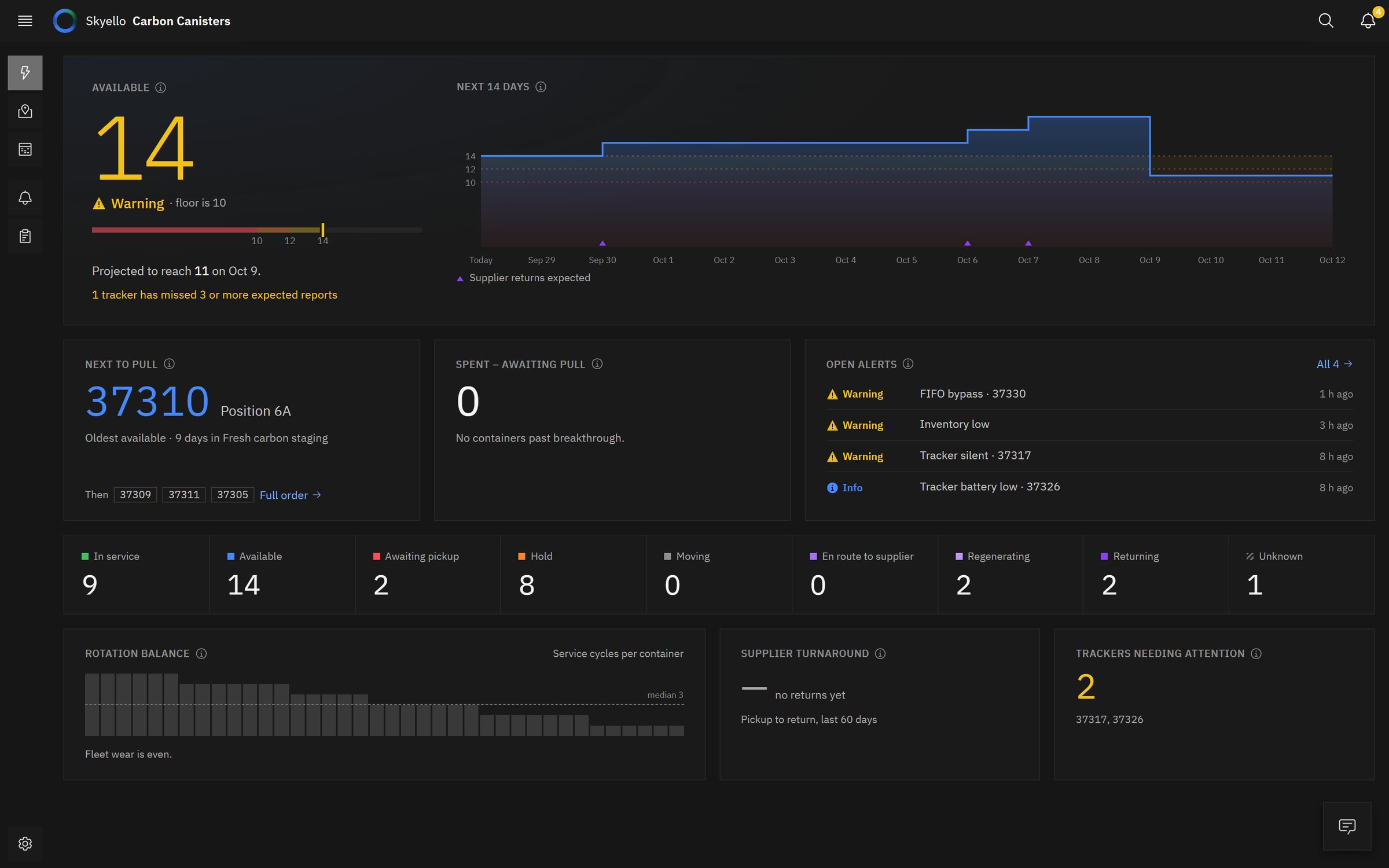Image resolution: width=1389 pixels, height=868 pixels.
Task: Show info for Open Alerts
Action: pyautogui.click(x=908, y=364)
